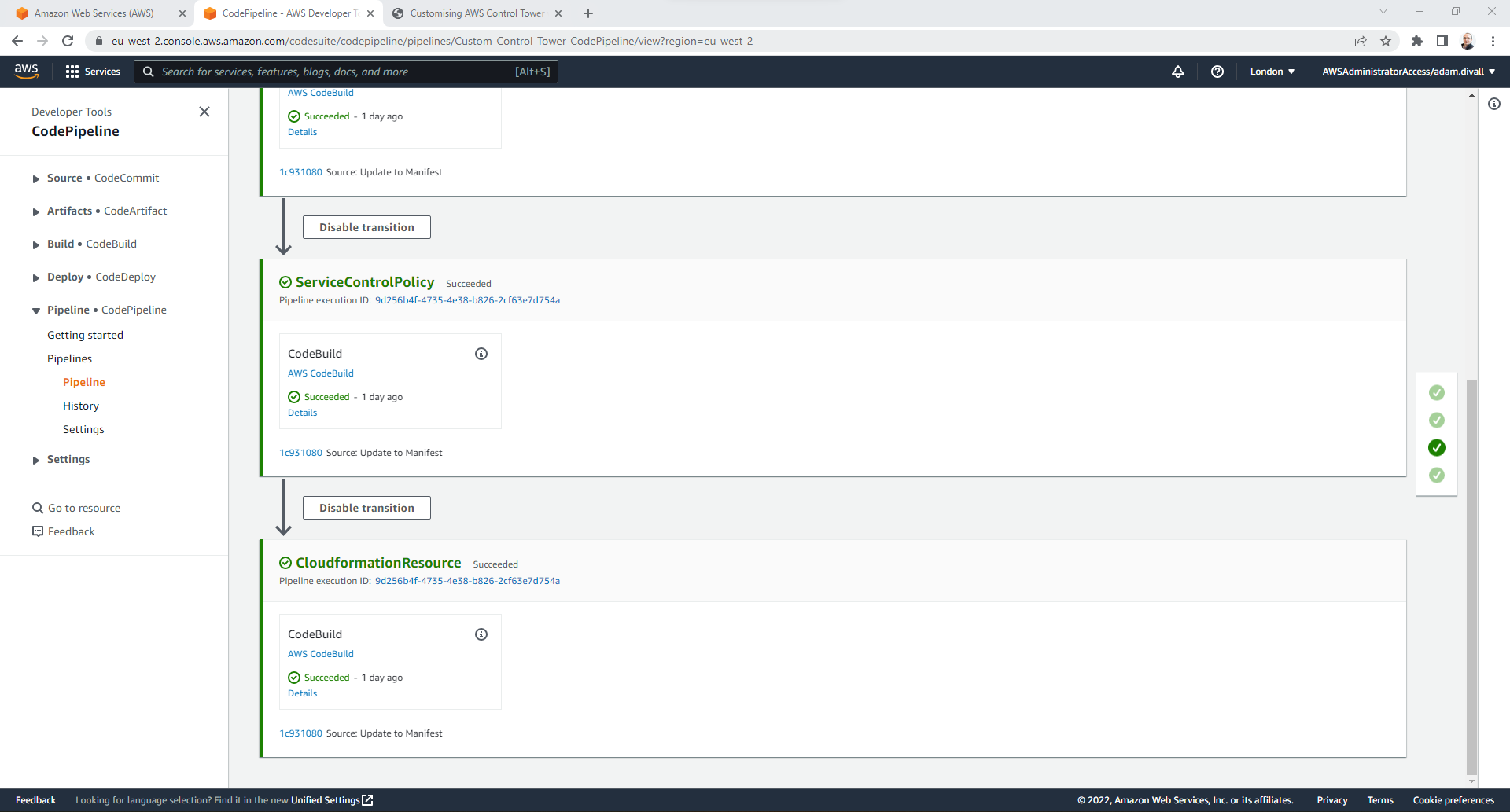Bookmark this page with star icon
1510x812 pixels.
tap(1386, 41)
